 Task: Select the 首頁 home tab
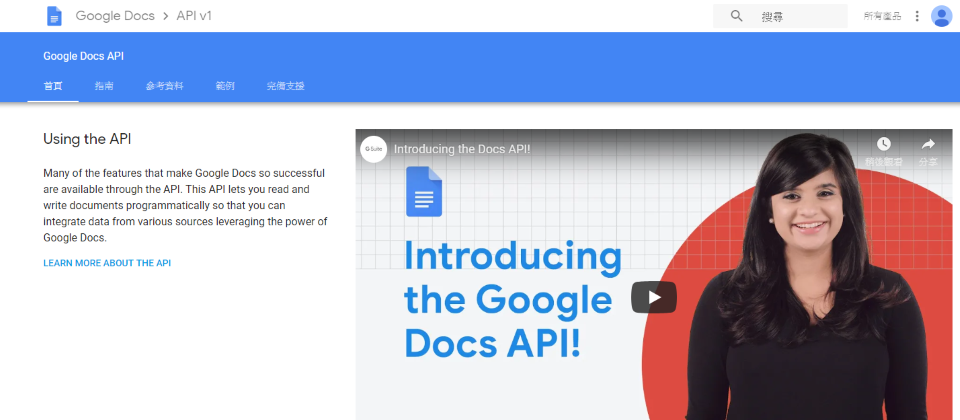pos(53,86)
